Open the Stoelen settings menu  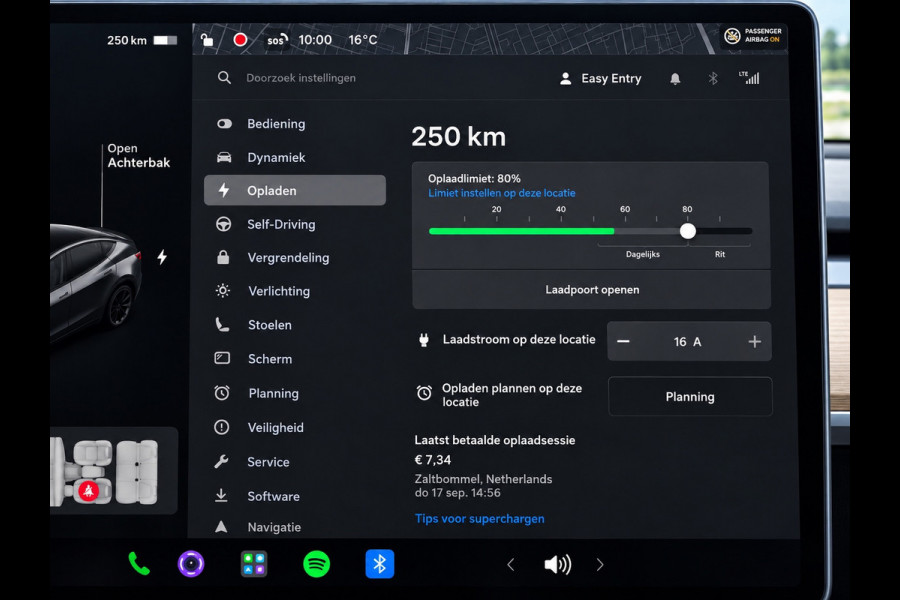click(295, 325)
